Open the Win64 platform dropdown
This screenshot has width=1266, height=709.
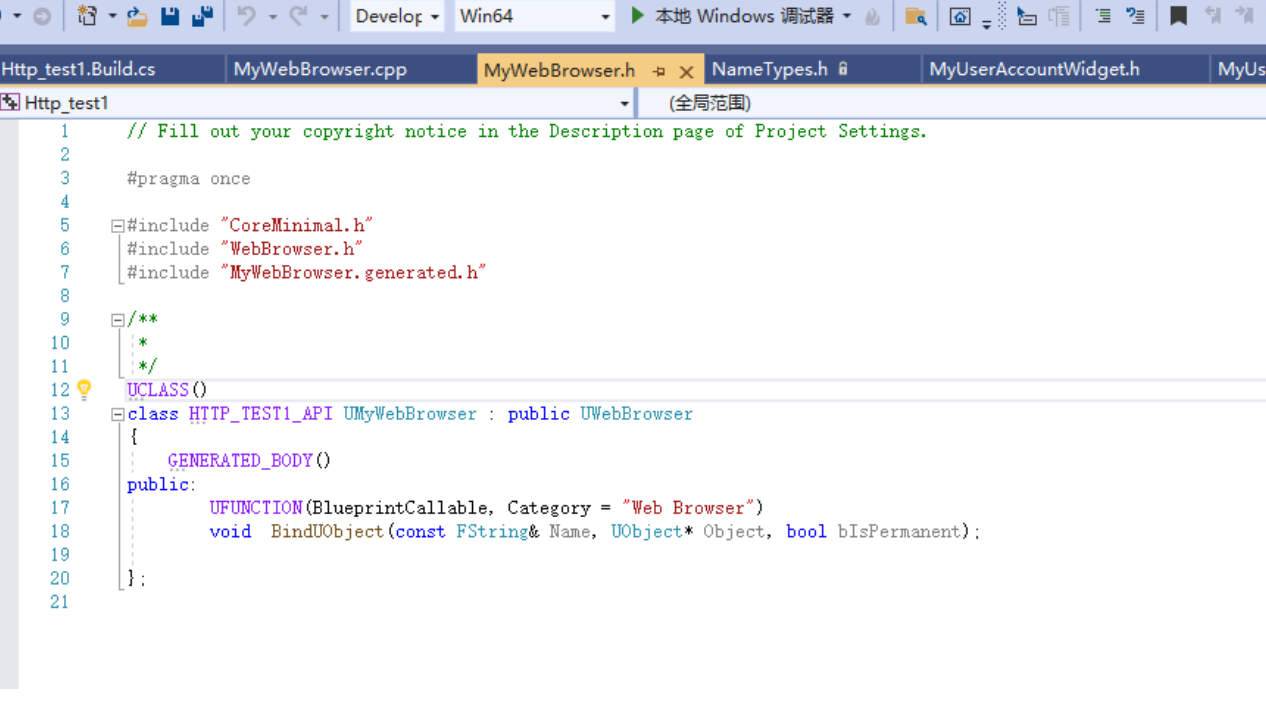pos(534,17)
